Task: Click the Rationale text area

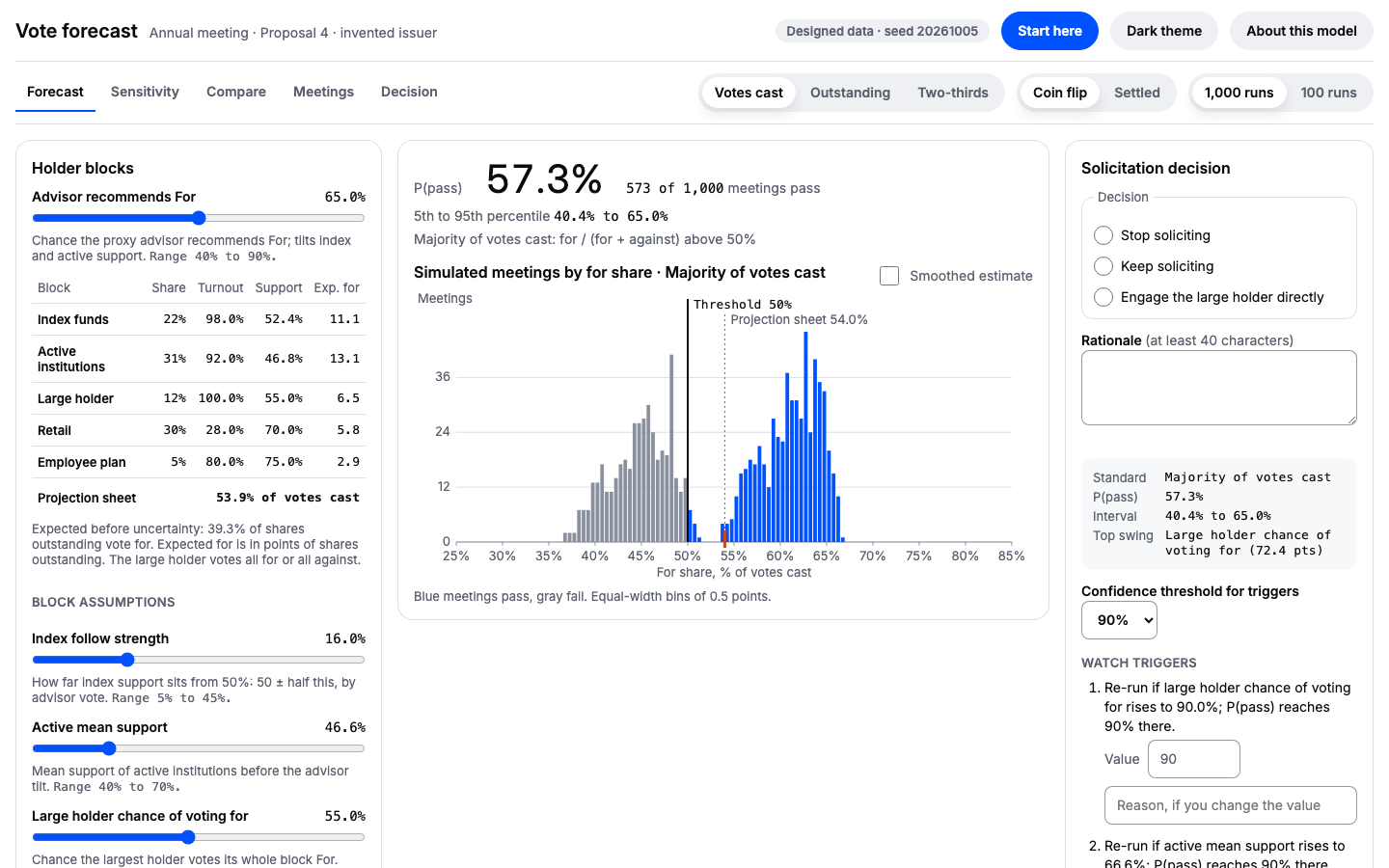Action: click(x=1219, y=388)
